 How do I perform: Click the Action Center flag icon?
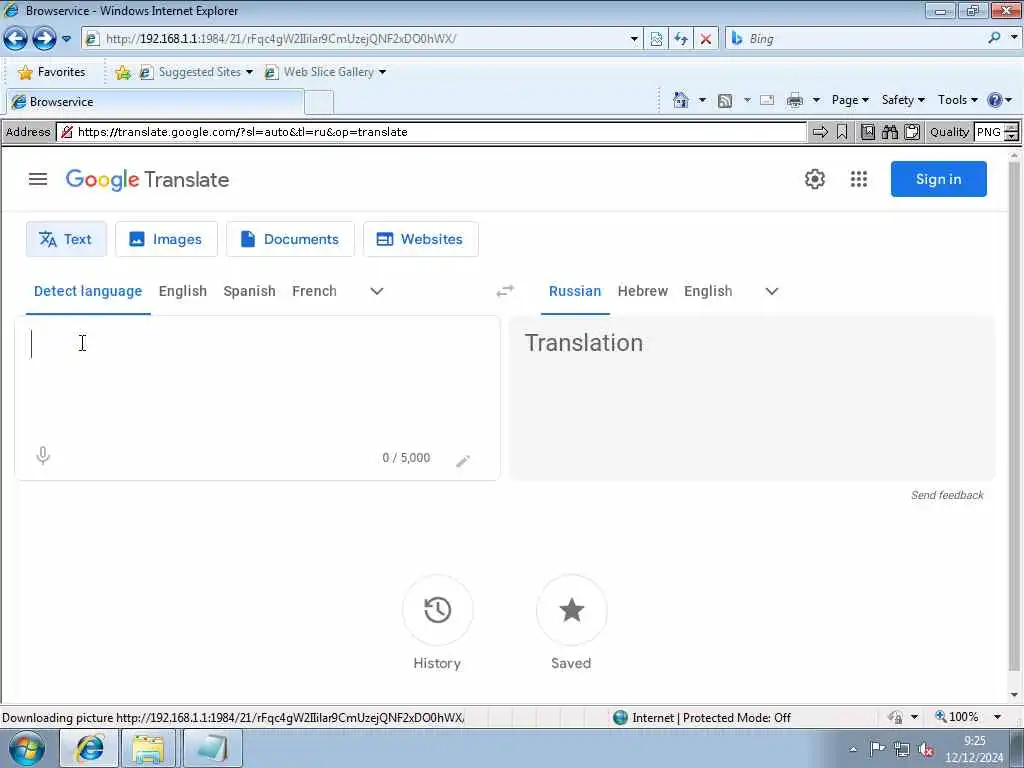(x=877, y=749)
